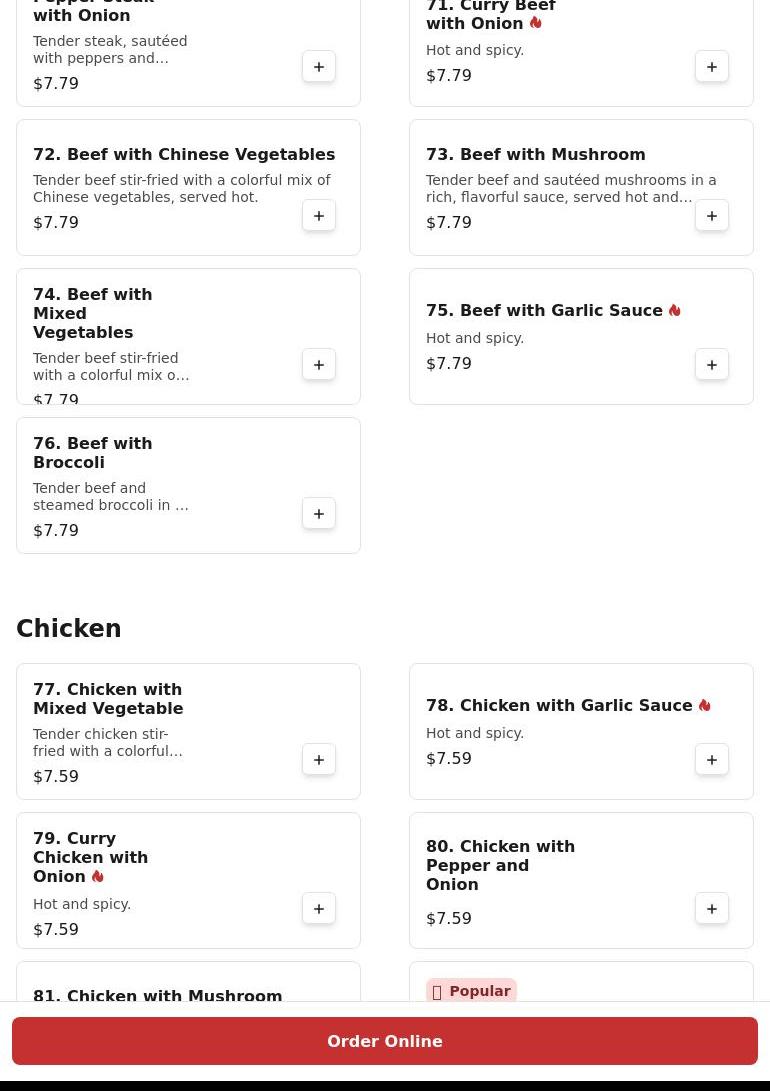This screenshot has width=770, height=1091.
Task: Add 73. Beef with Mushroom to cart
Action: point(712,216)
